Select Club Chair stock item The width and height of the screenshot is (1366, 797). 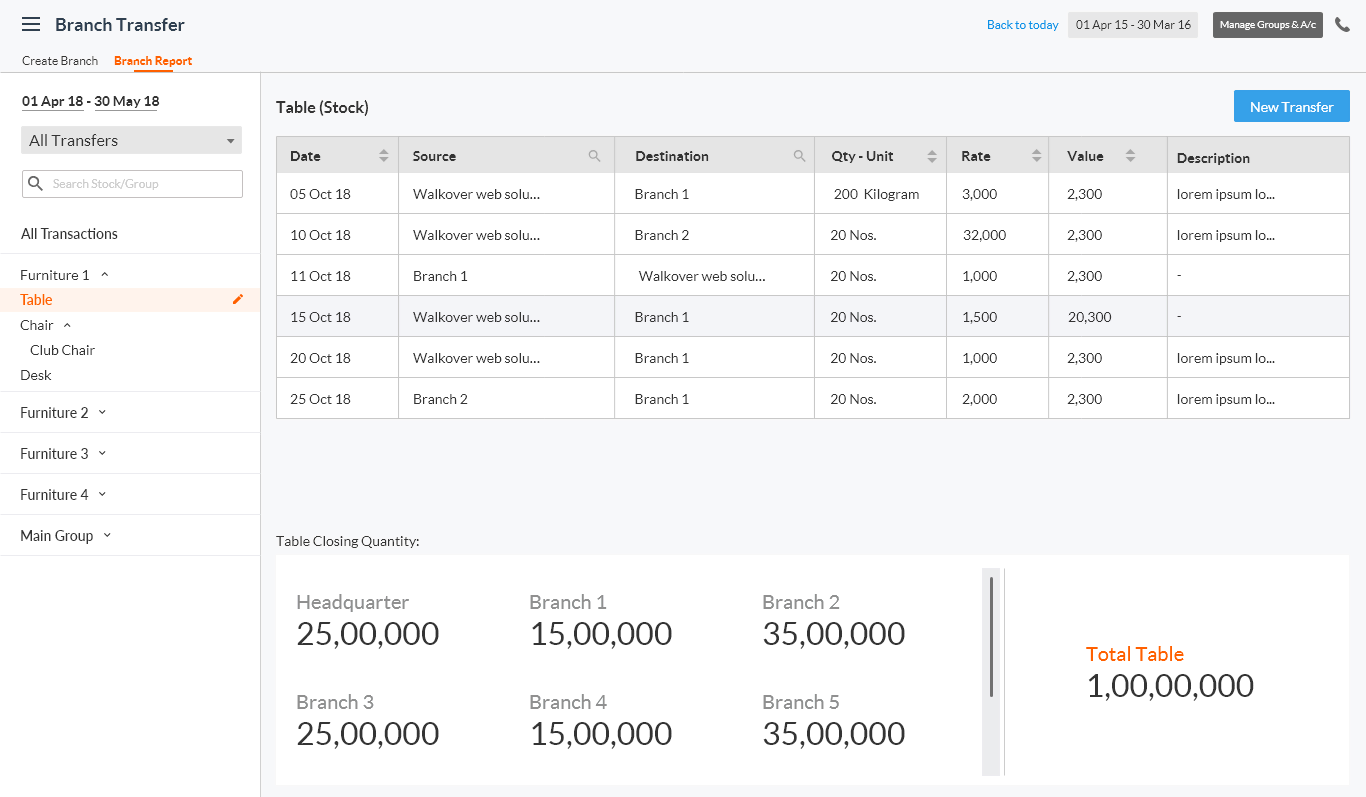click(62, 350)
